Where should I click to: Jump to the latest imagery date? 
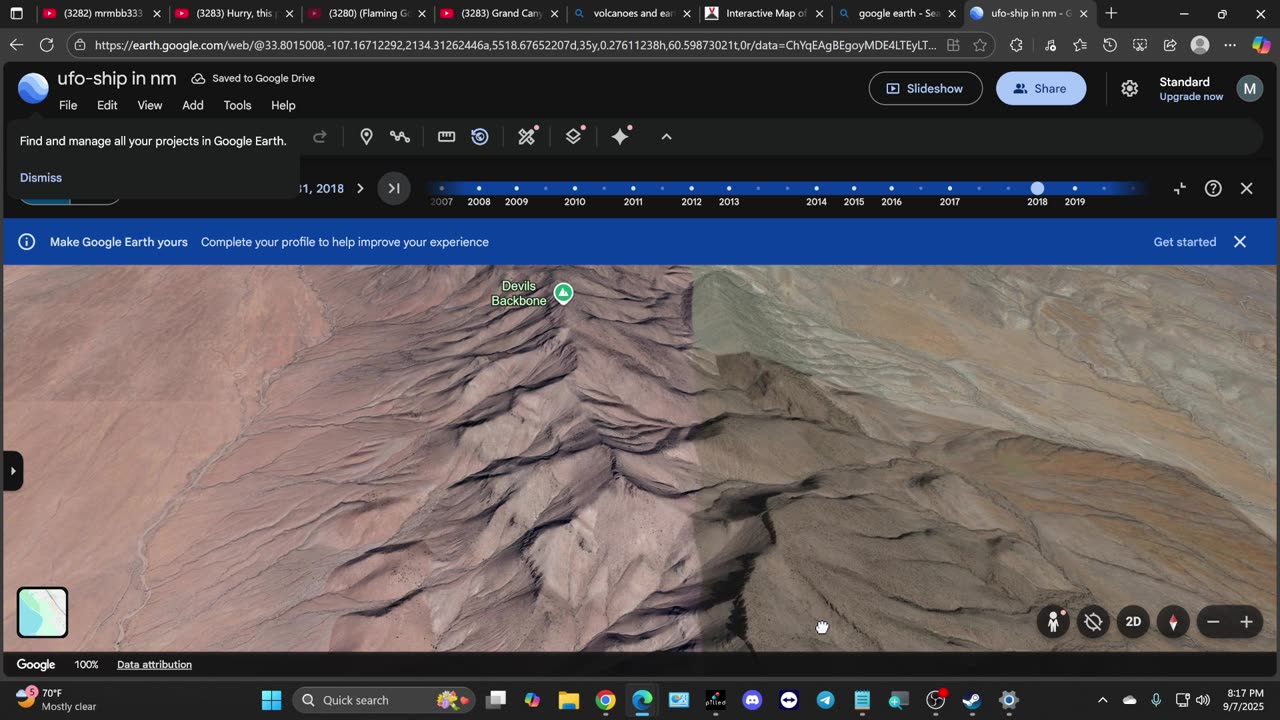pos(394,188)
